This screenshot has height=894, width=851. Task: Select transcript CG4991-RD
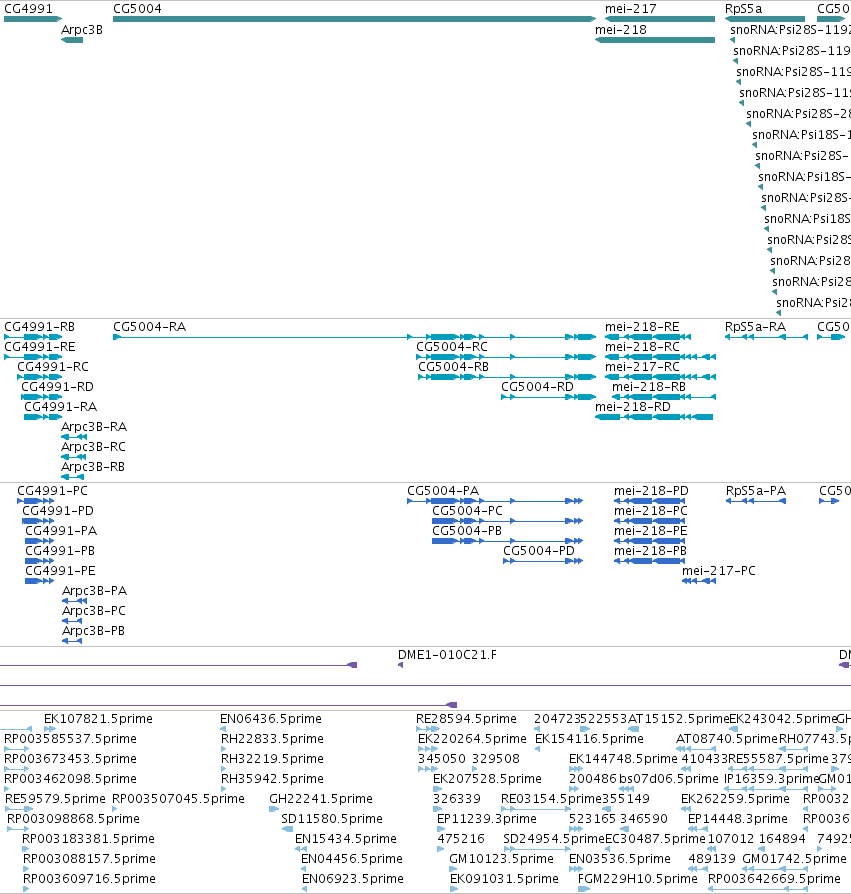click(x=57, y=387)
